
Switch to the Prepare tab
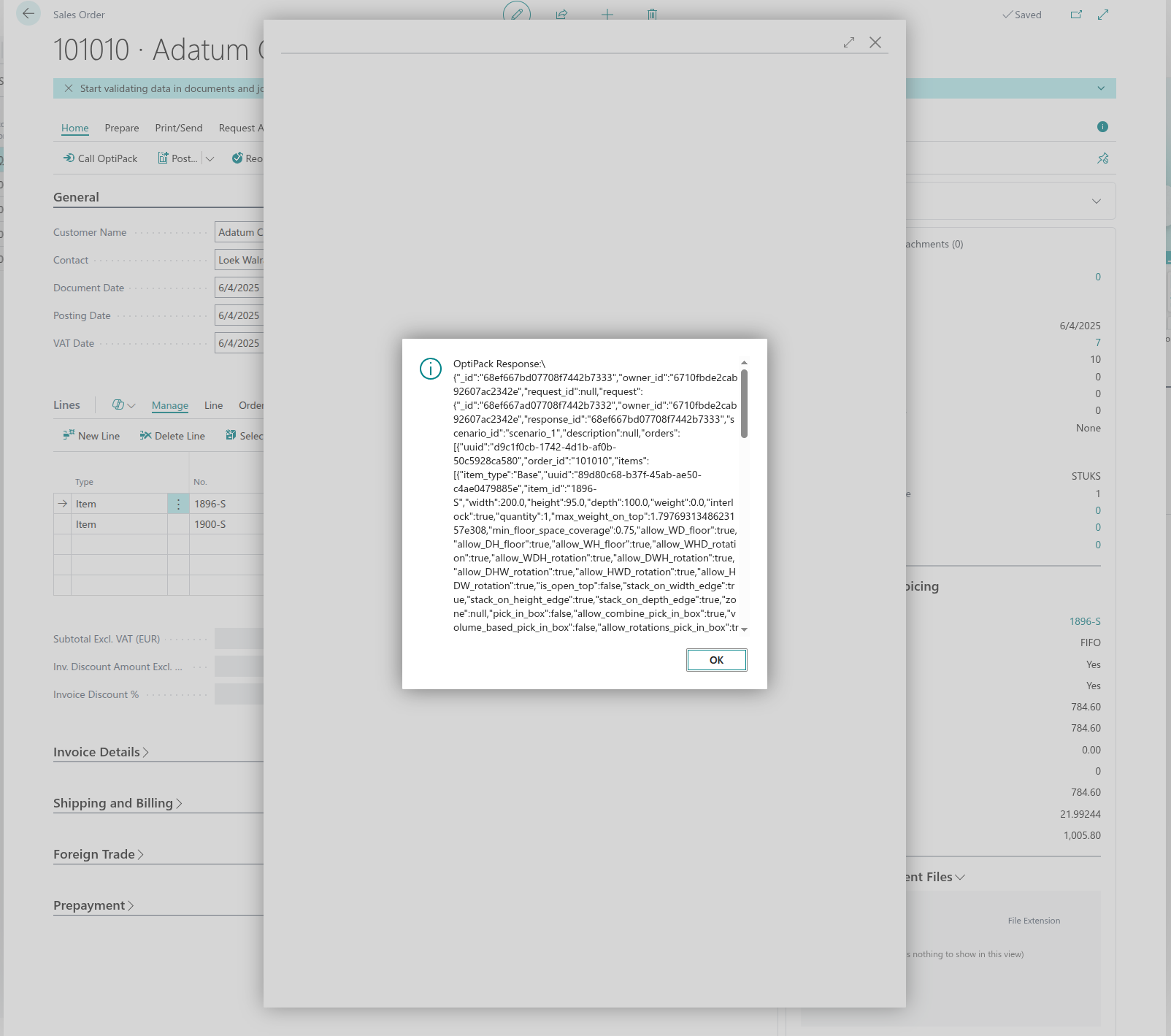pos(121,128)
